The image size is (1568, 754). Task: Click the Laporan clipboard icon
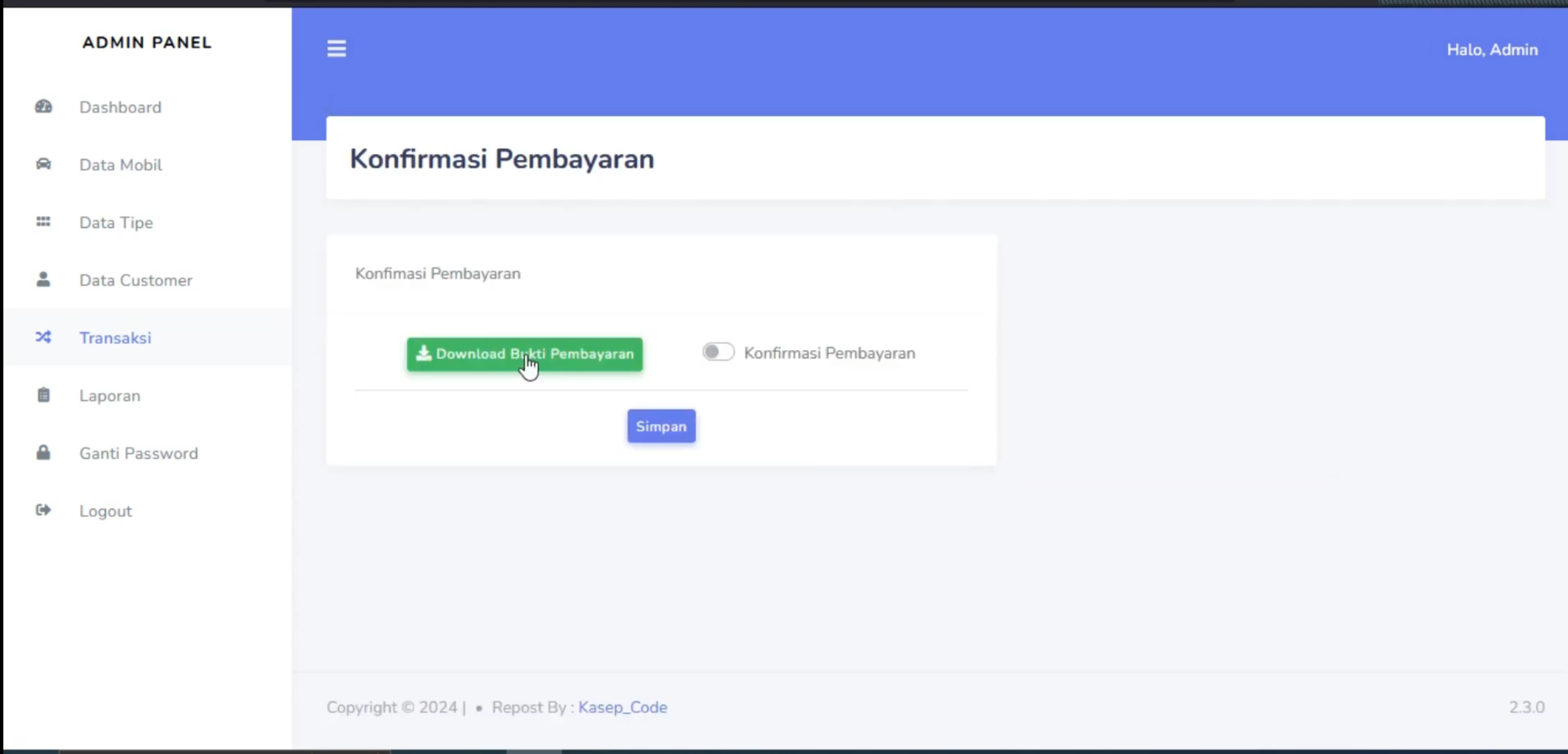pos(43,395)
